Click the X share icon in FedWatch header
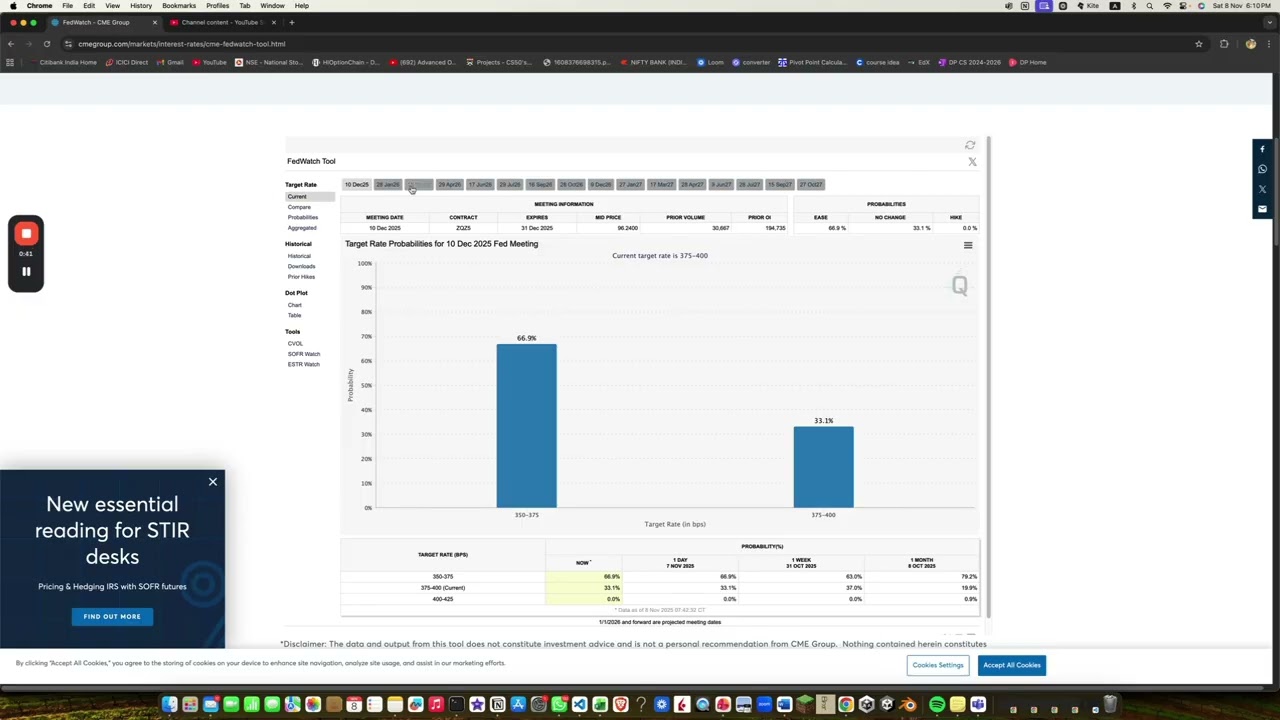 pos(972,161)
